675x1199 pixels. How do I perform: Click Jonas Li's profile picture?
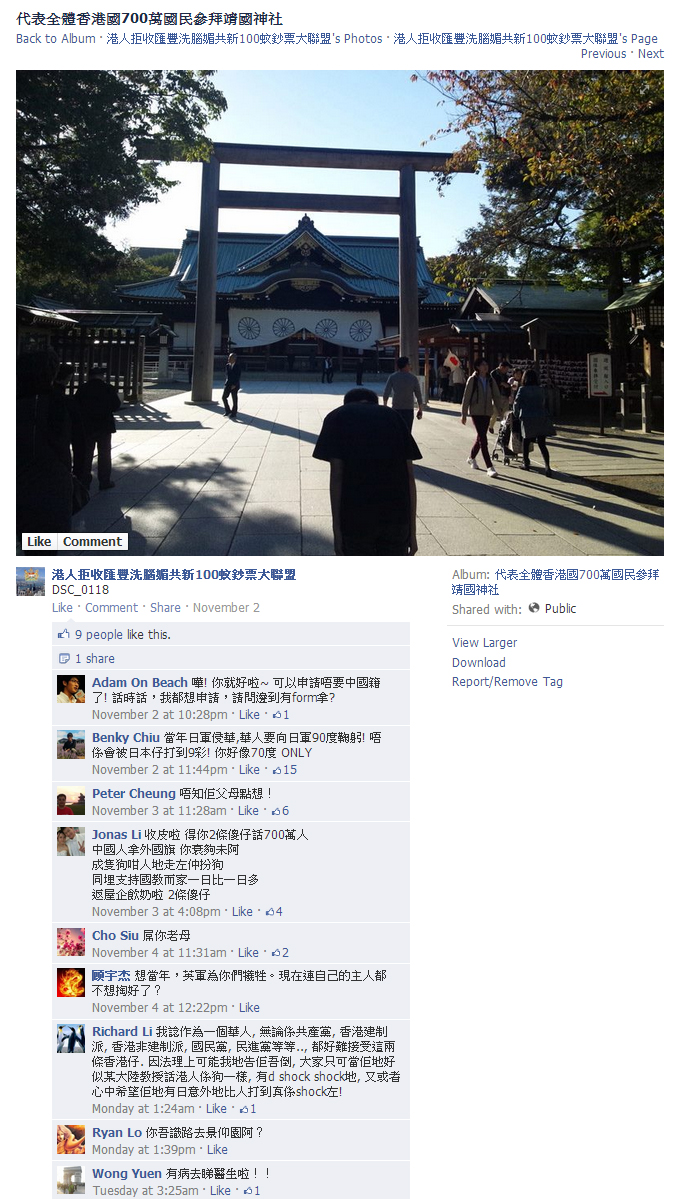[x=70, y=841]
